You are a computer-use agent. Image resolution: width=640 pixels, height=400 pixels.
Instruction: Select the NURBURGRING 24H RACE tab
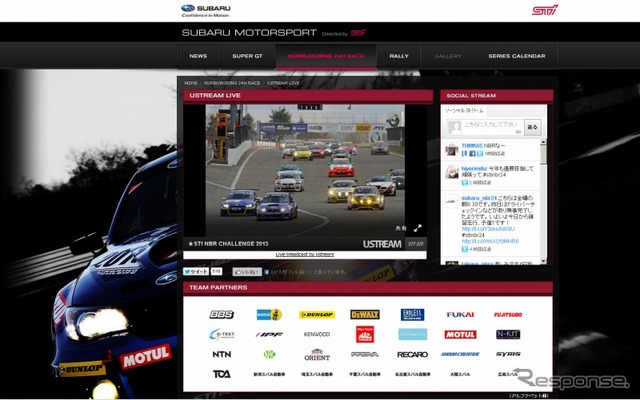click(326, 56)
